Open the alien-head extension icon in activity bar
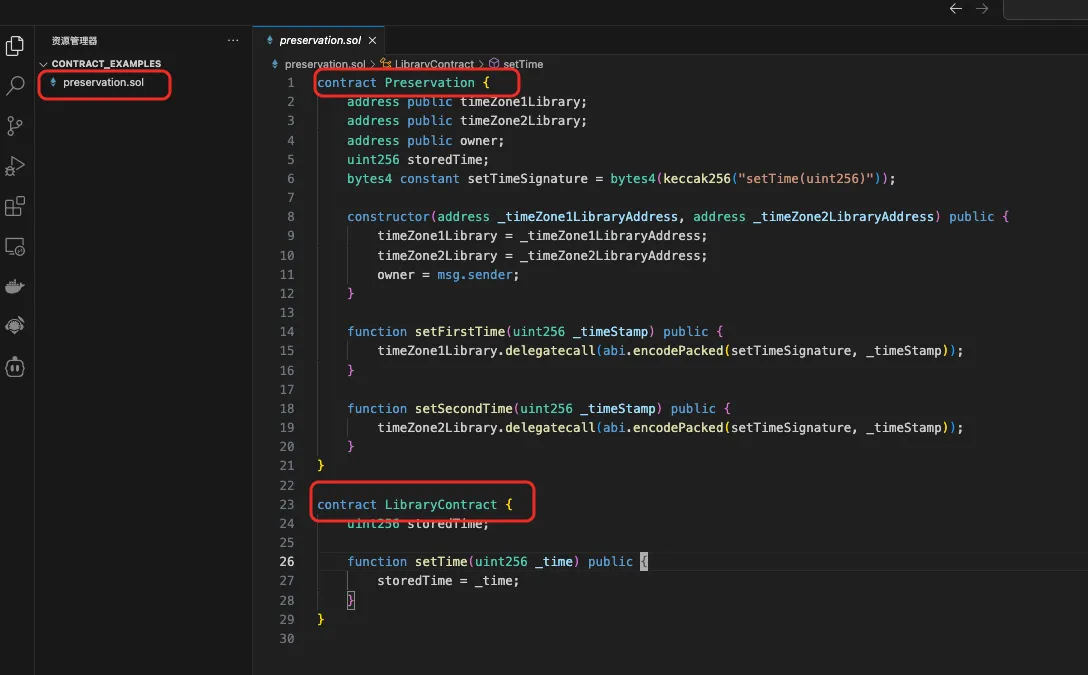1088x675 pixels. coord(15,325)
